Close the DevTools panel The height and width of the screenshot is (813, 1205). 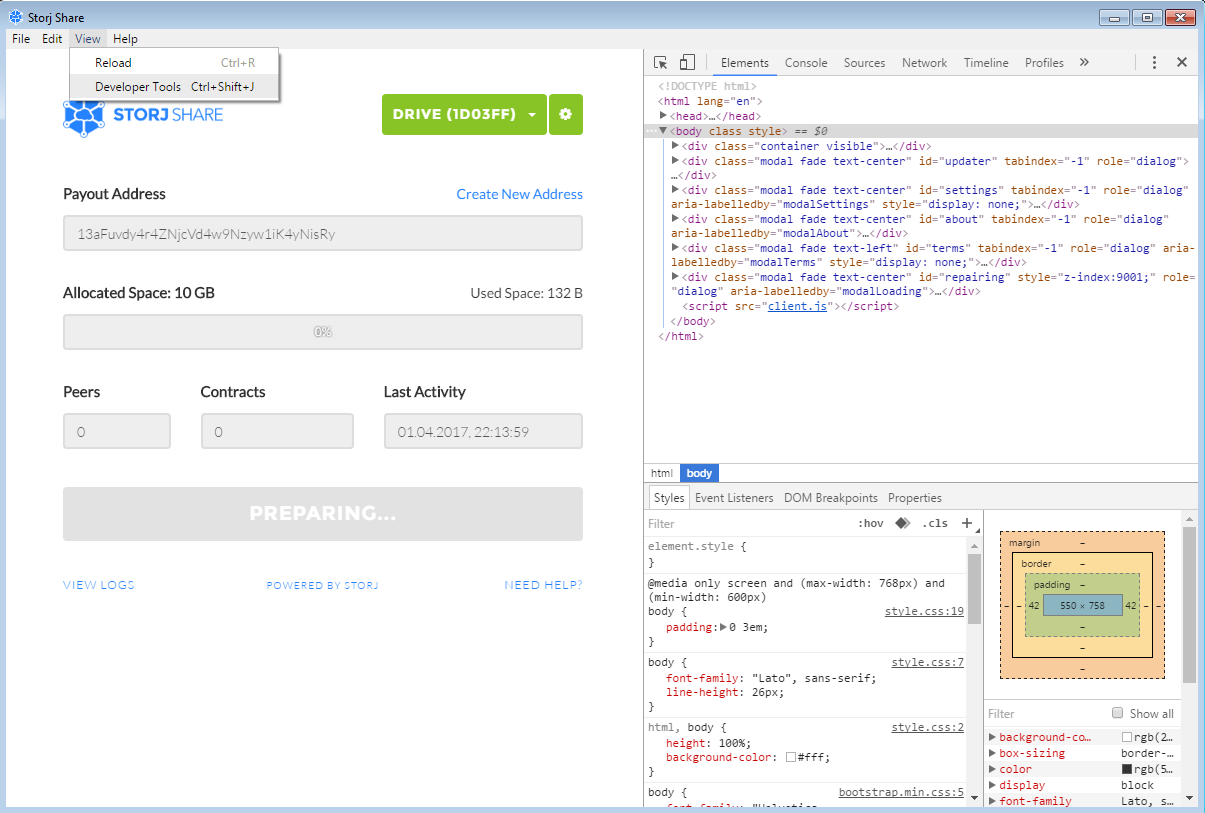click(1181, 62)
